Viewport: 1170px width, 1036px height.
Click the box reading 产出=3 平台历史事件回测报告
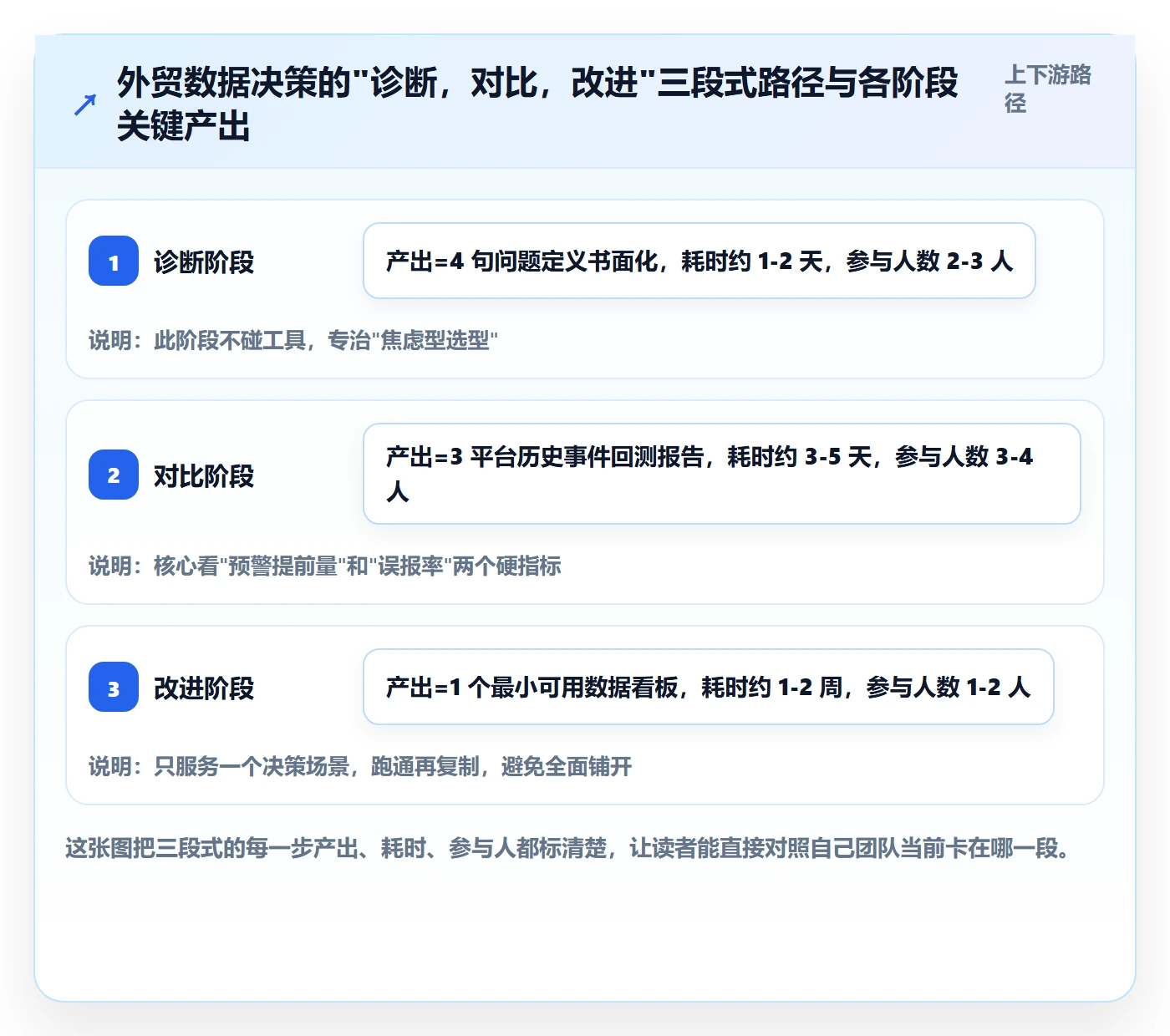(722, 474)
